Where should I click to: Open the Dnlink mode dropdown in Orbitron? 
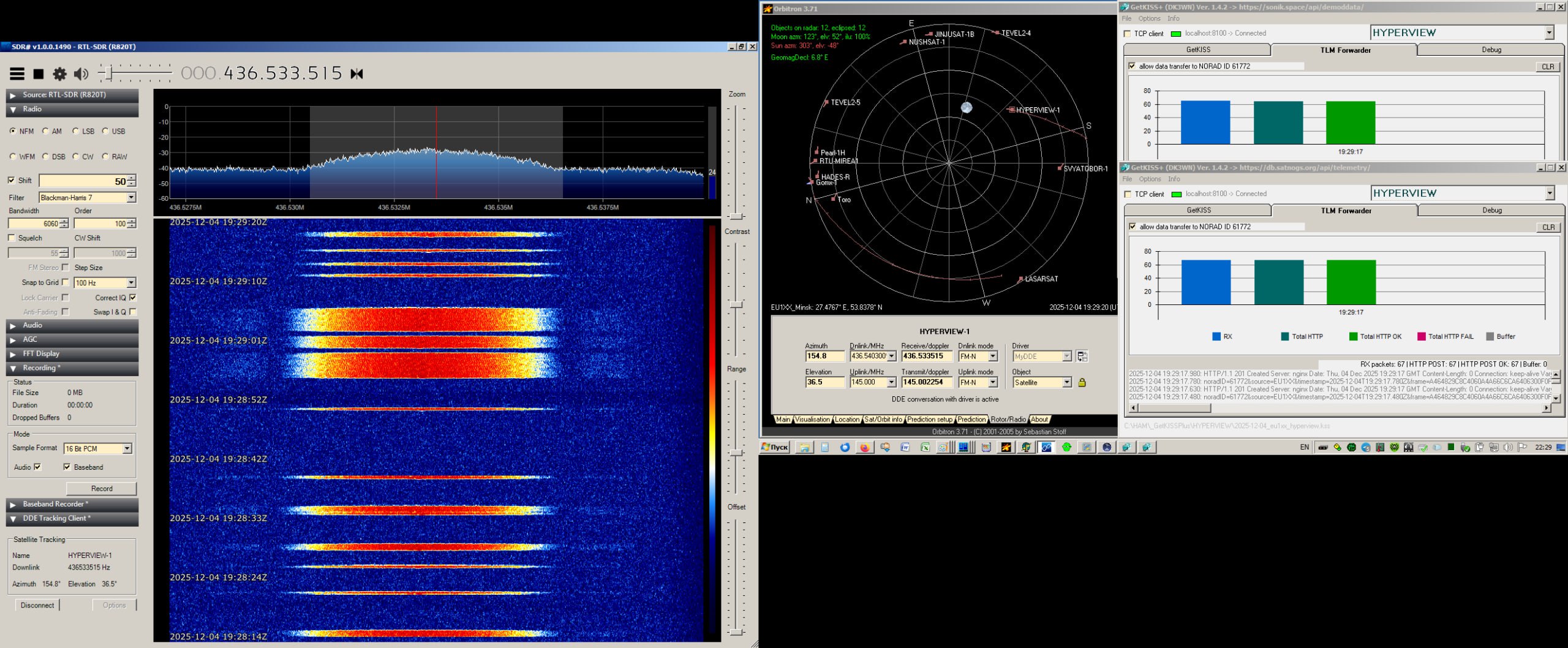993,356
